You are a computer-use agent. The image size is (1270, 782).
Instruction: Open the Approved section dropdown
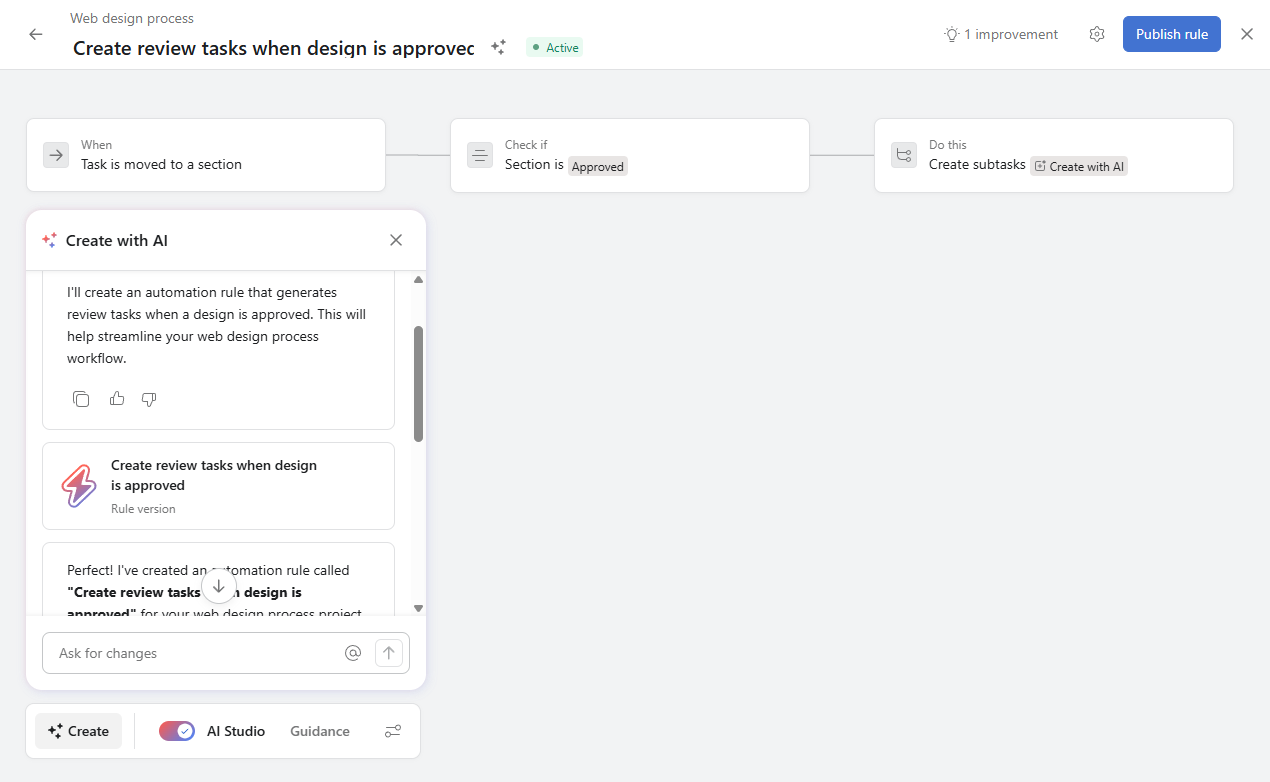point(597,166)
